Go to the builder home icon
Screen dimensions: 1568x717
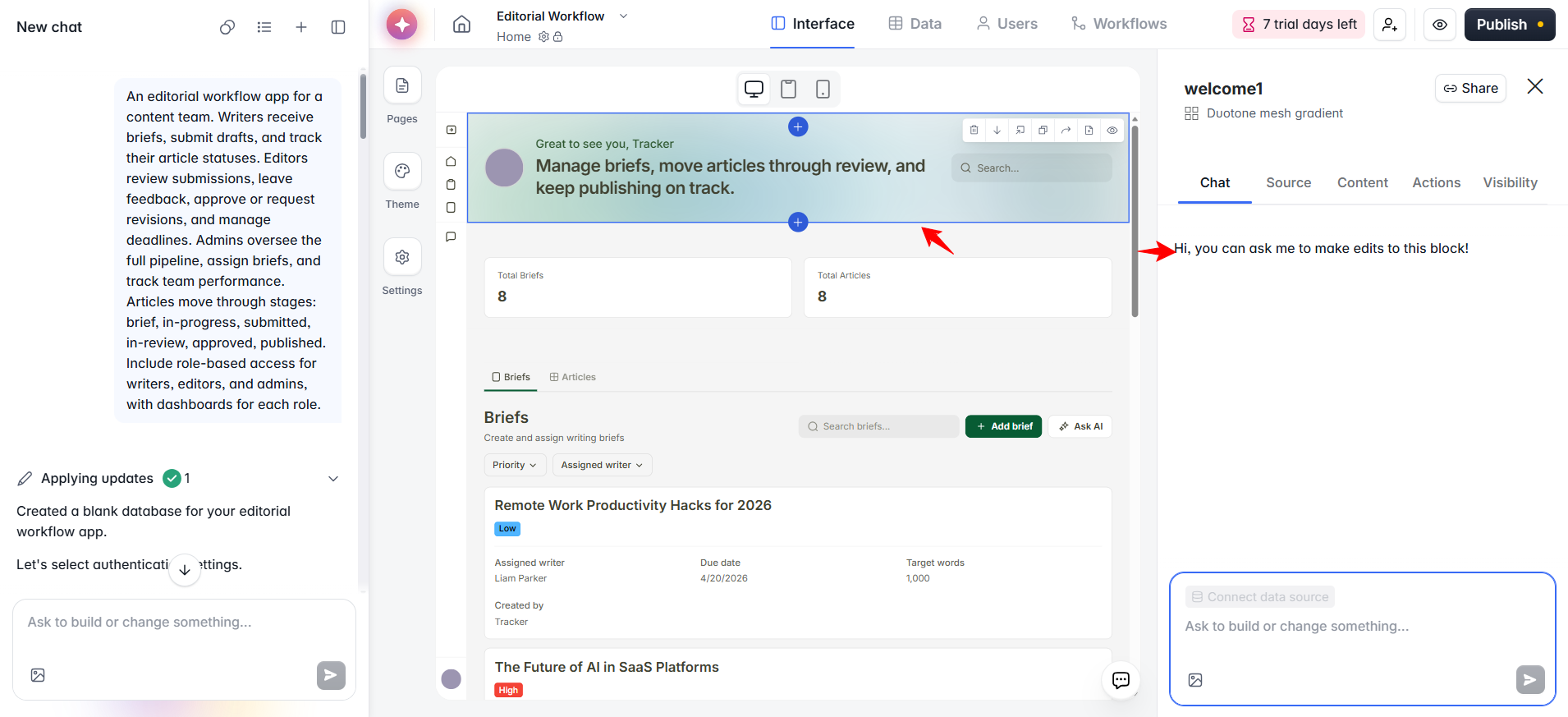tap(462, 24)
